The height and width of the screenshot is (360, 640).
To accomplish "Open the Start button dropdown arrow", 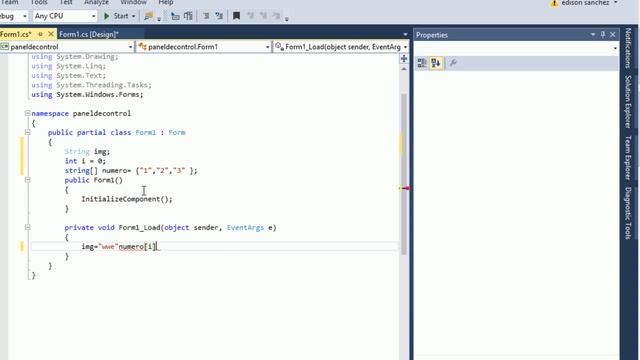I will 133,16.
